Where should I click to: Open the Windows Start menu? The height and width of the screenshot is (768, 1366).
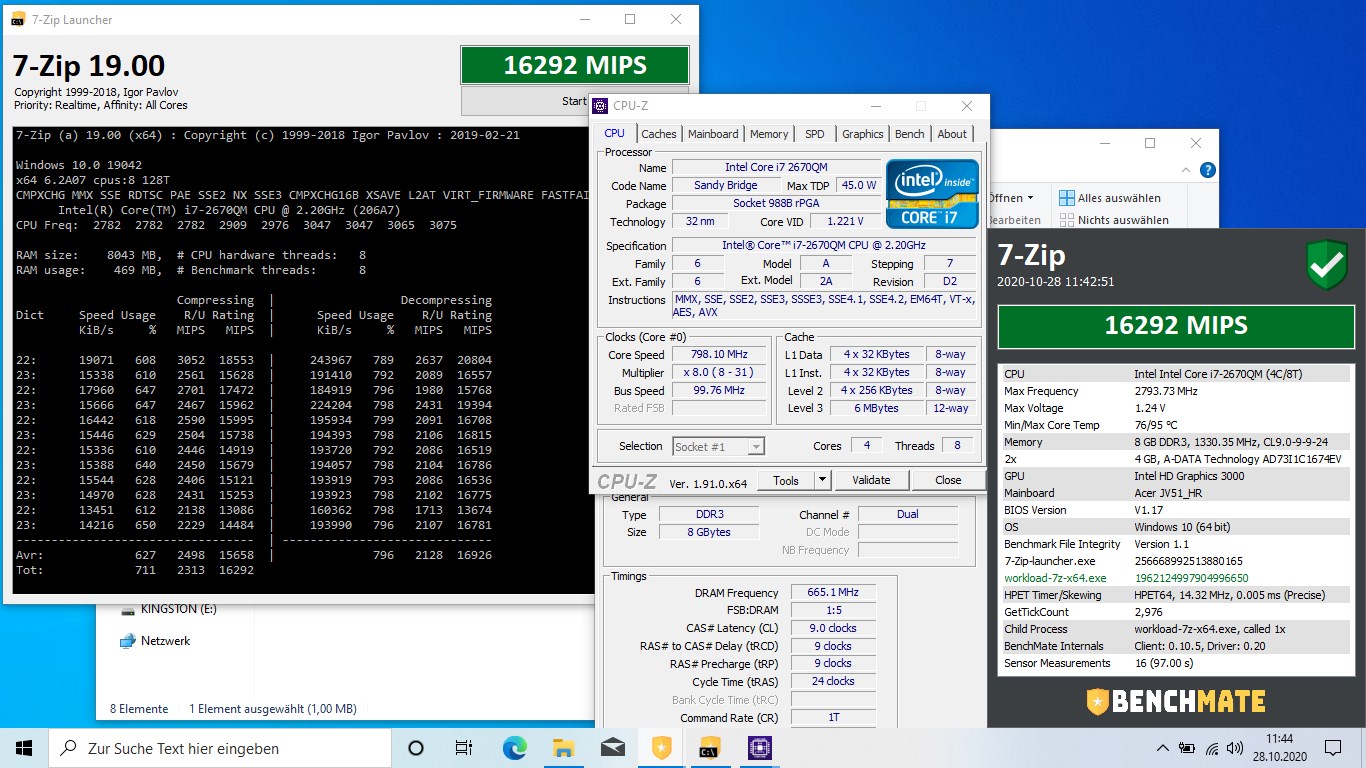24,748
